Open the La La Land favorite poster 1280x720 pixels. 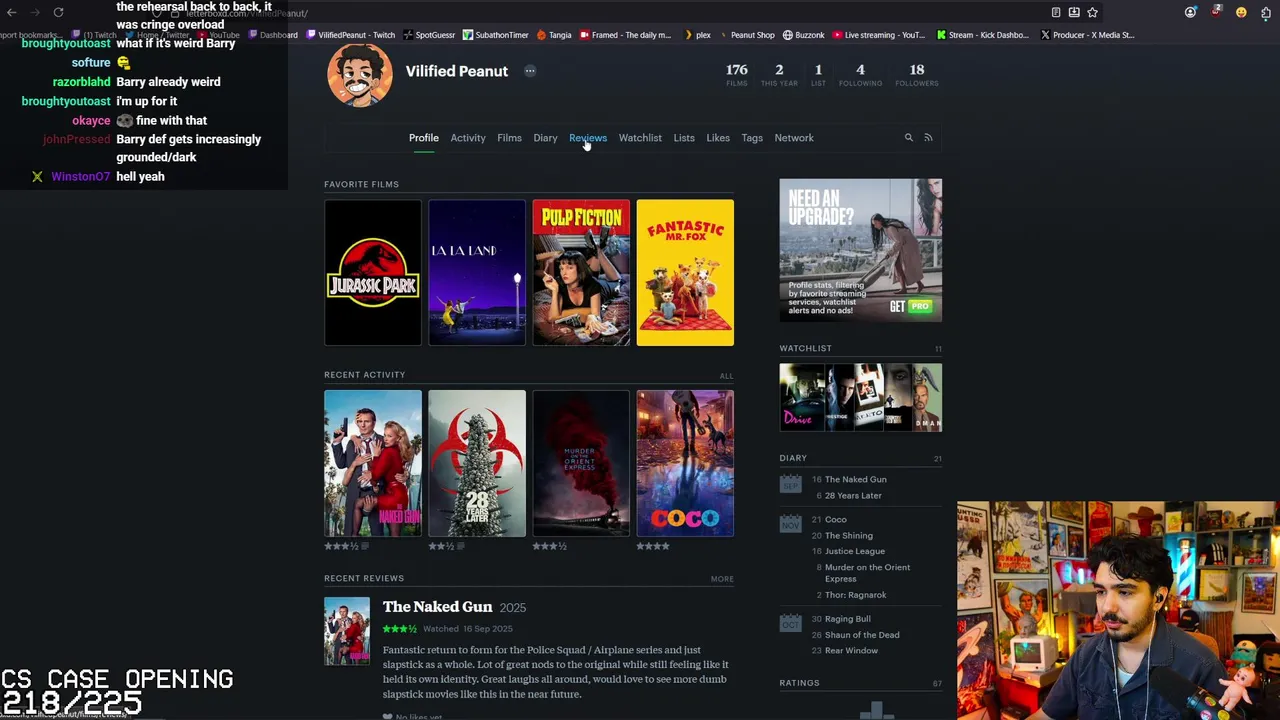point(477,273)
